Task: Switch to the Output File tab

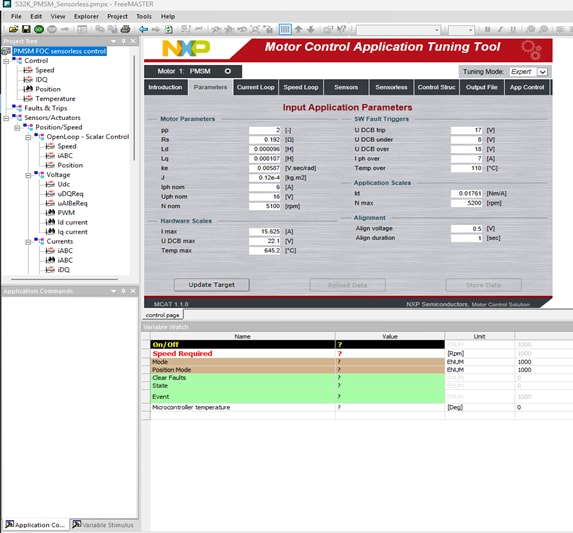Action: tap(481, 87)
